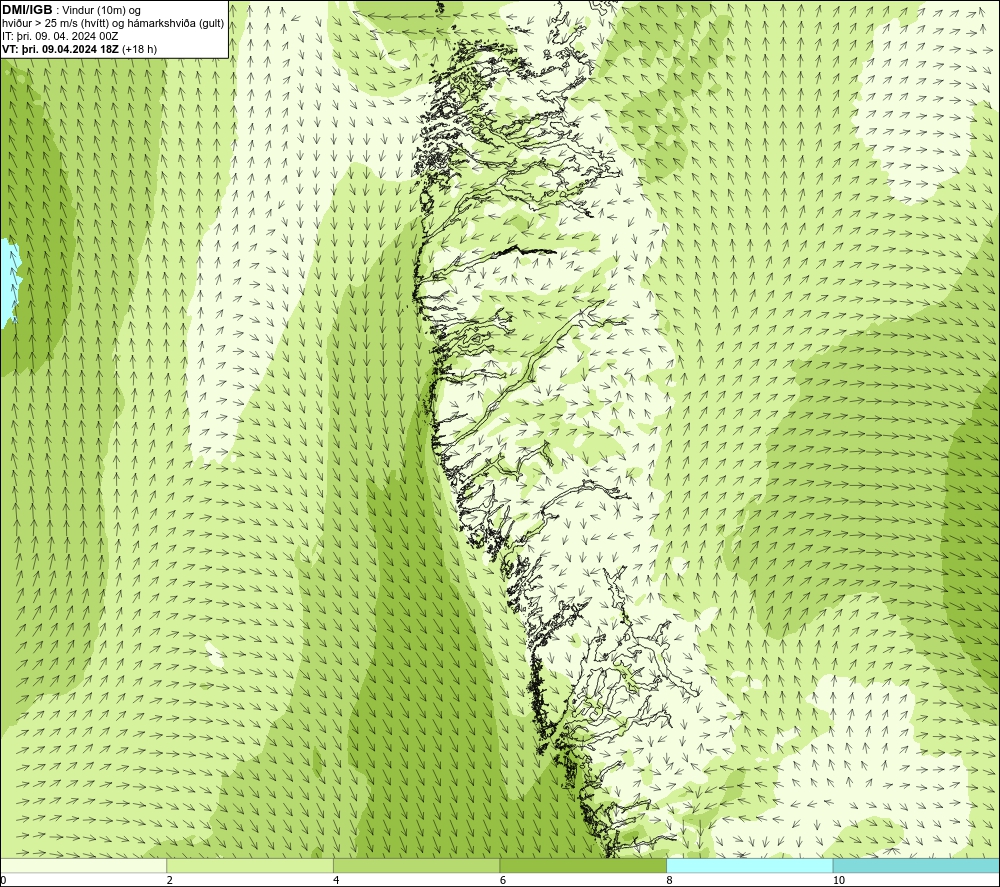Click the legend label '6'
Viewport: 1000px width, 887px height.
tap(503, 880)
